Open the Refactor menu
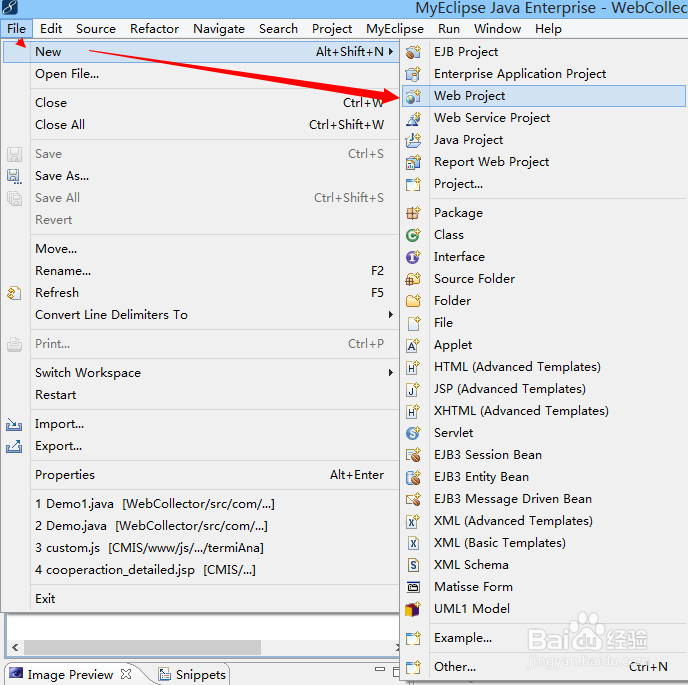The width and height of the screenshot is (688, 685). click(x=154, y=29)
